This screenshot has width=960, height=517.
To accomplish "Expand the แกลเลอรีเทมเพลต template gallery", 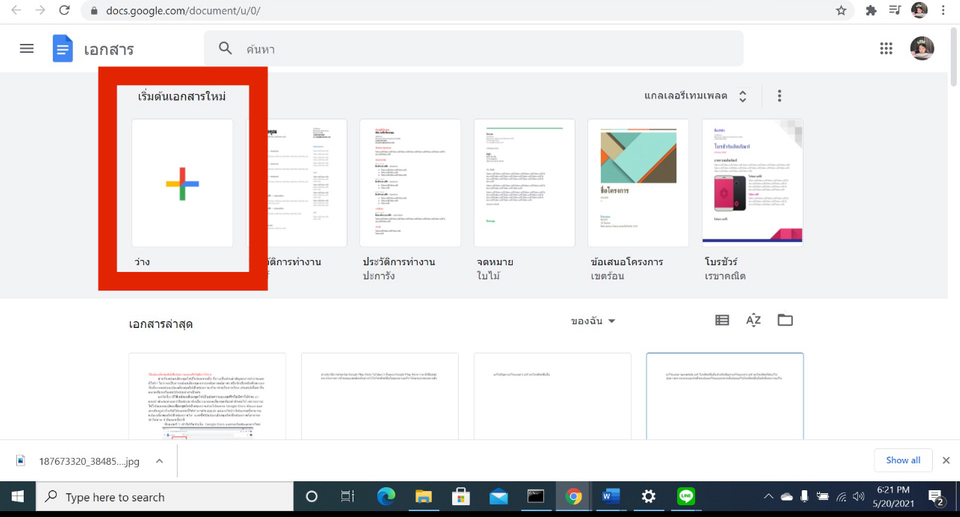I will 696,96.
